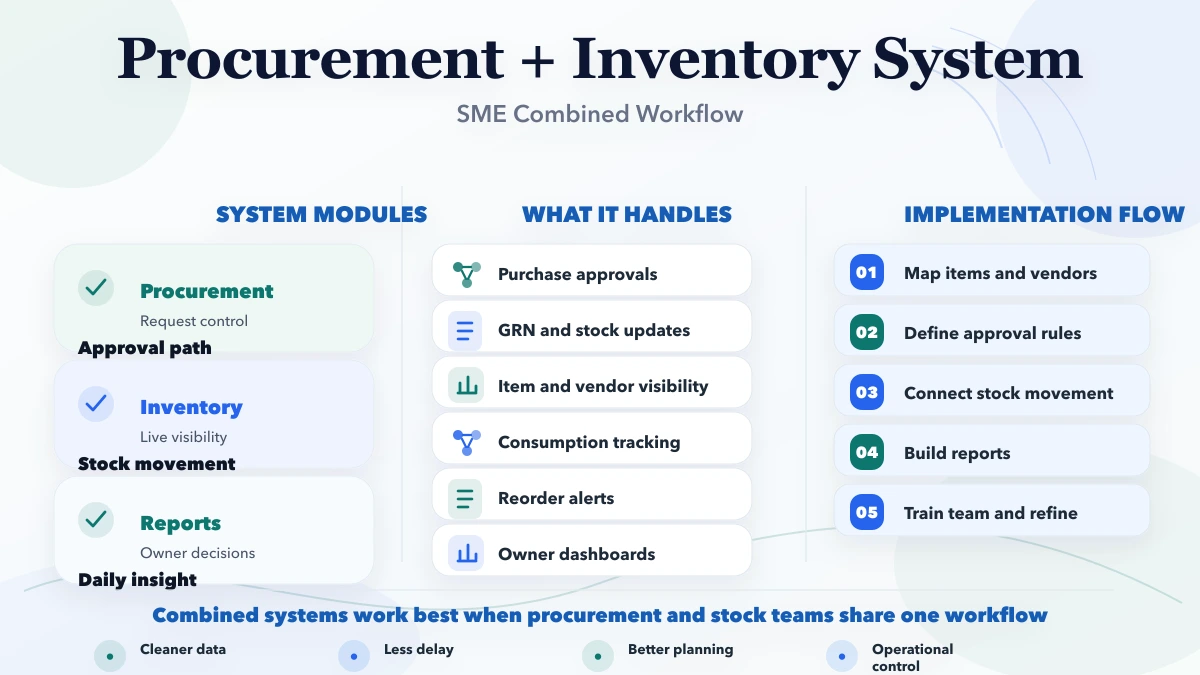
Task: Select the 05 badge beside Train team and refine
Action: click(864, 512)
